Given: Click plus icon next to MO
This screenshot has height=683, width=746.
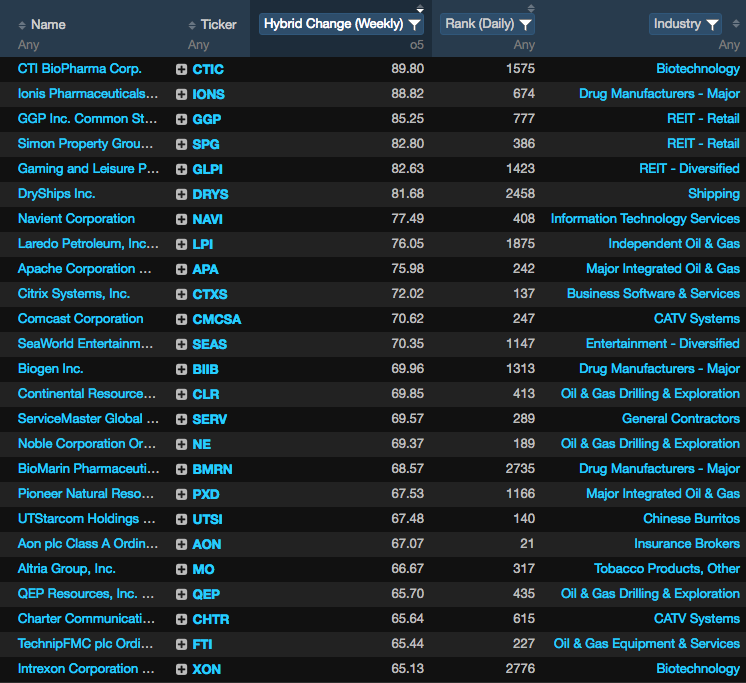Looking at the screenshot, I should pos(181,569).
